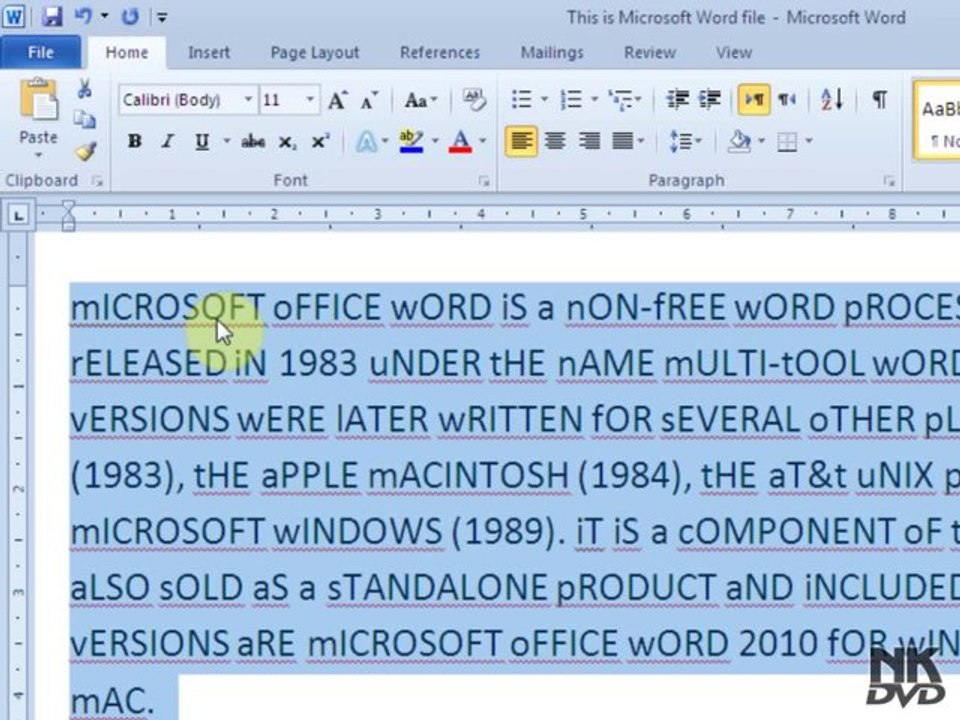This screenshot has width=960, height=720.
Task: Toggle Strikethrough formatting
Action: (x=253, y=141)
